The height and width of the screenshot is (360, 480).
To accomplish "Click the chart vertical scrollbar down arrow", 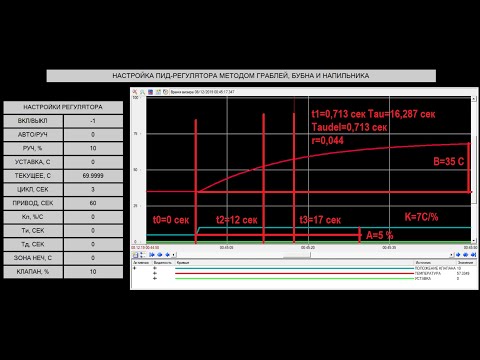I will coord(474,240).
